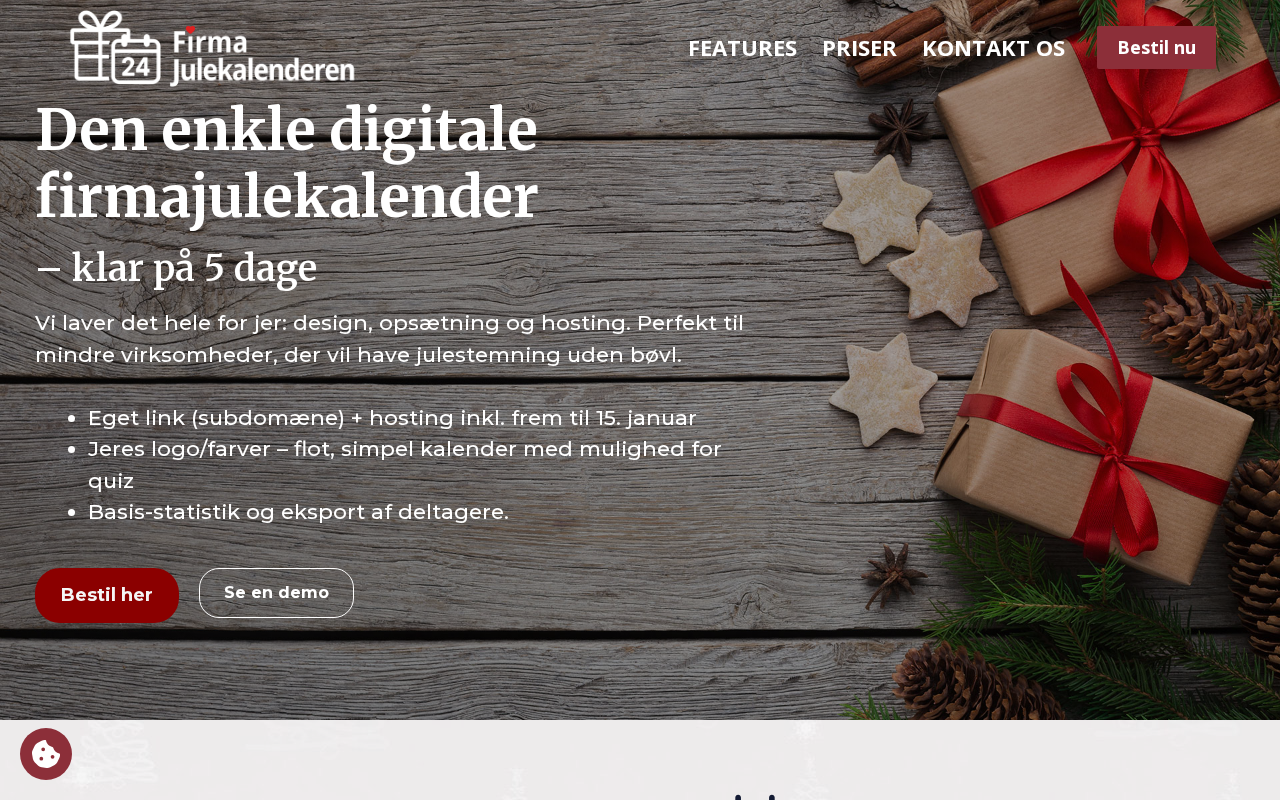This screenshot has width=1280, height=800.
Task: Click the gift and calendar logo icon
Action: click(x=115, y=48)
